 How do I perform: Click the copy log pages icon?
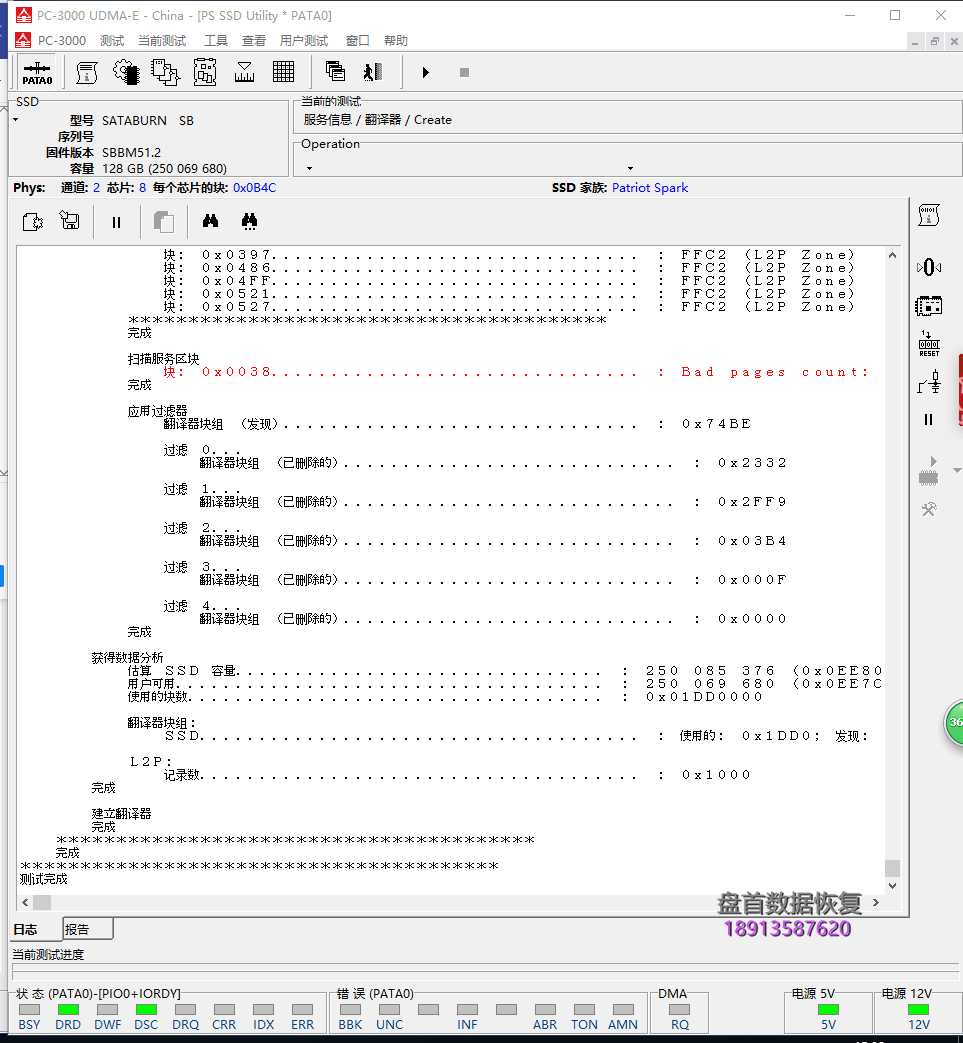click(164, 222)
